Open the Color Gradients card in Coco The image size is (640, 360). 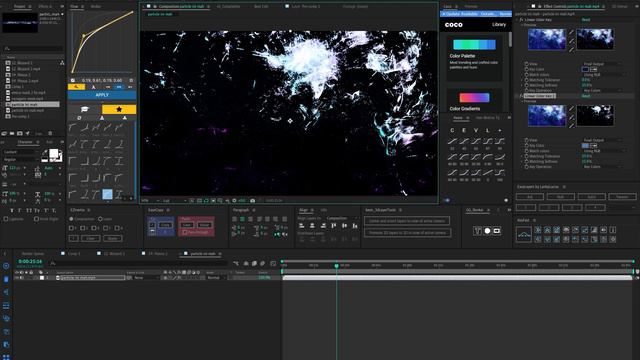pyautogui.click(x=474, y=100)
